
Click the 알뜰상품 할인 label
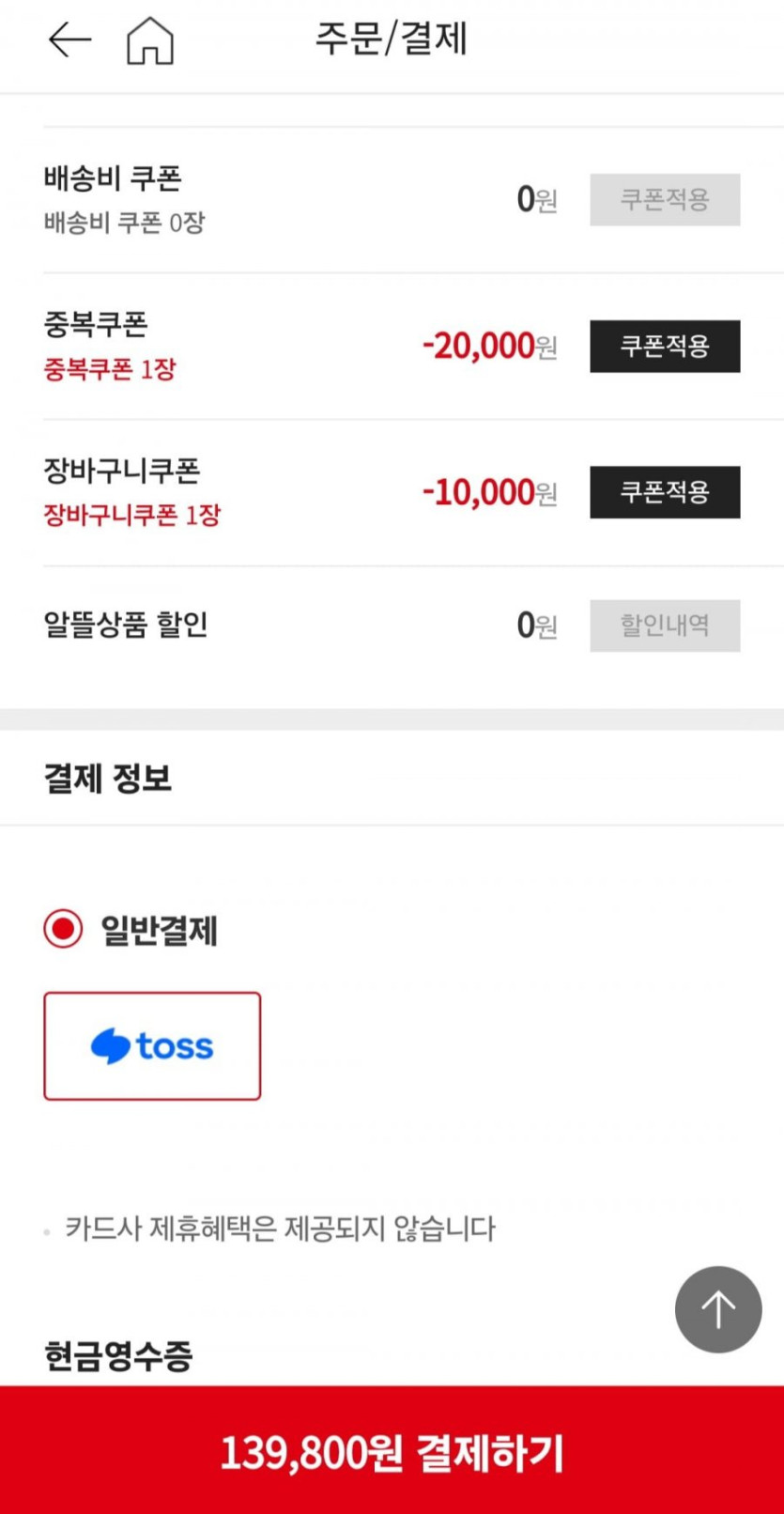[126, 625]
